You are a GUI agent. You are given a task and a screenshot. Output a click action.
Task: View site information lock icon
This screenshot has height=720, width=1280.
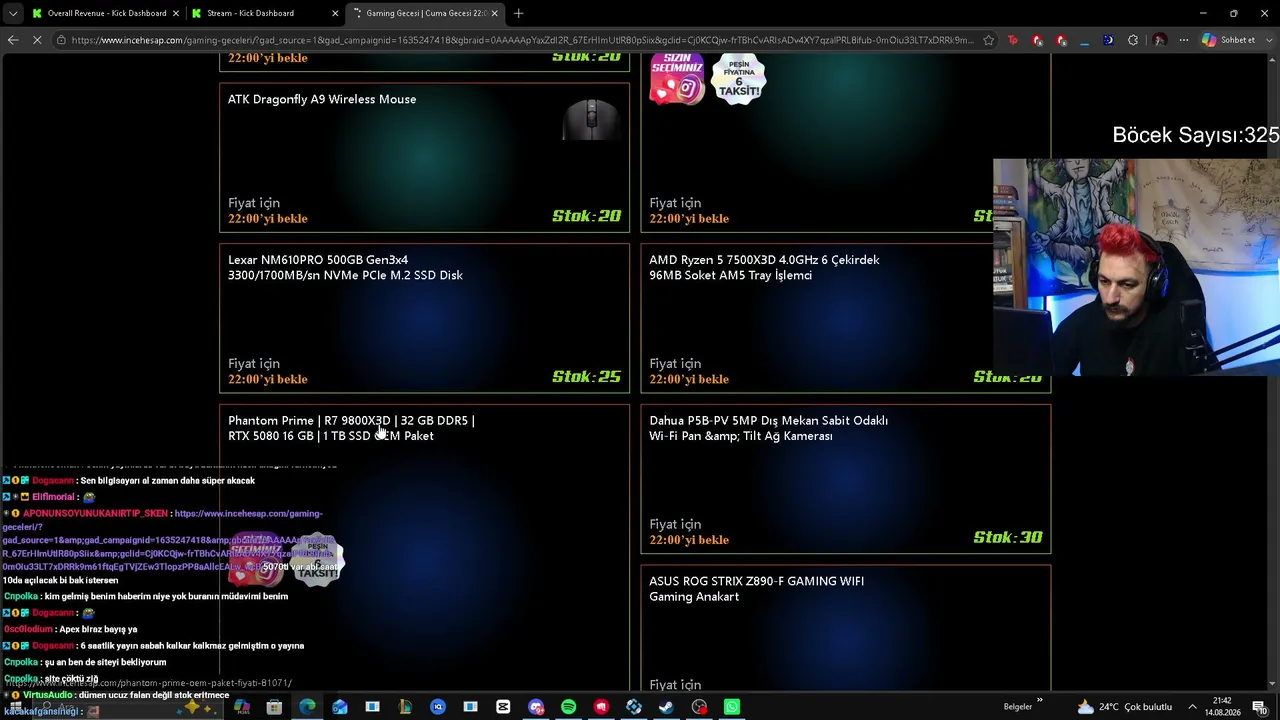tap(62, 40)
